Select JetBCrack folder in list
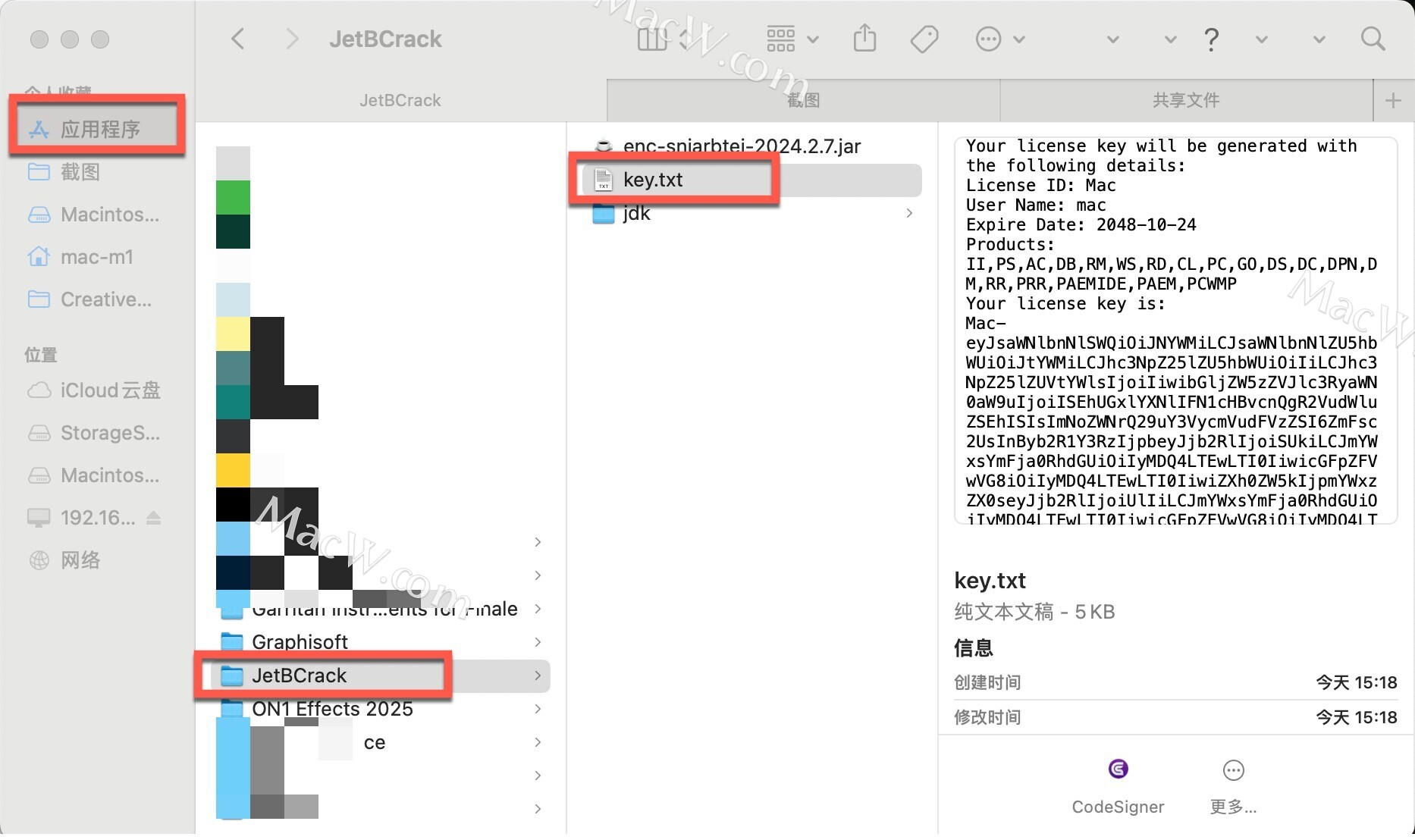1415x840 pixels. coord(382,675)
